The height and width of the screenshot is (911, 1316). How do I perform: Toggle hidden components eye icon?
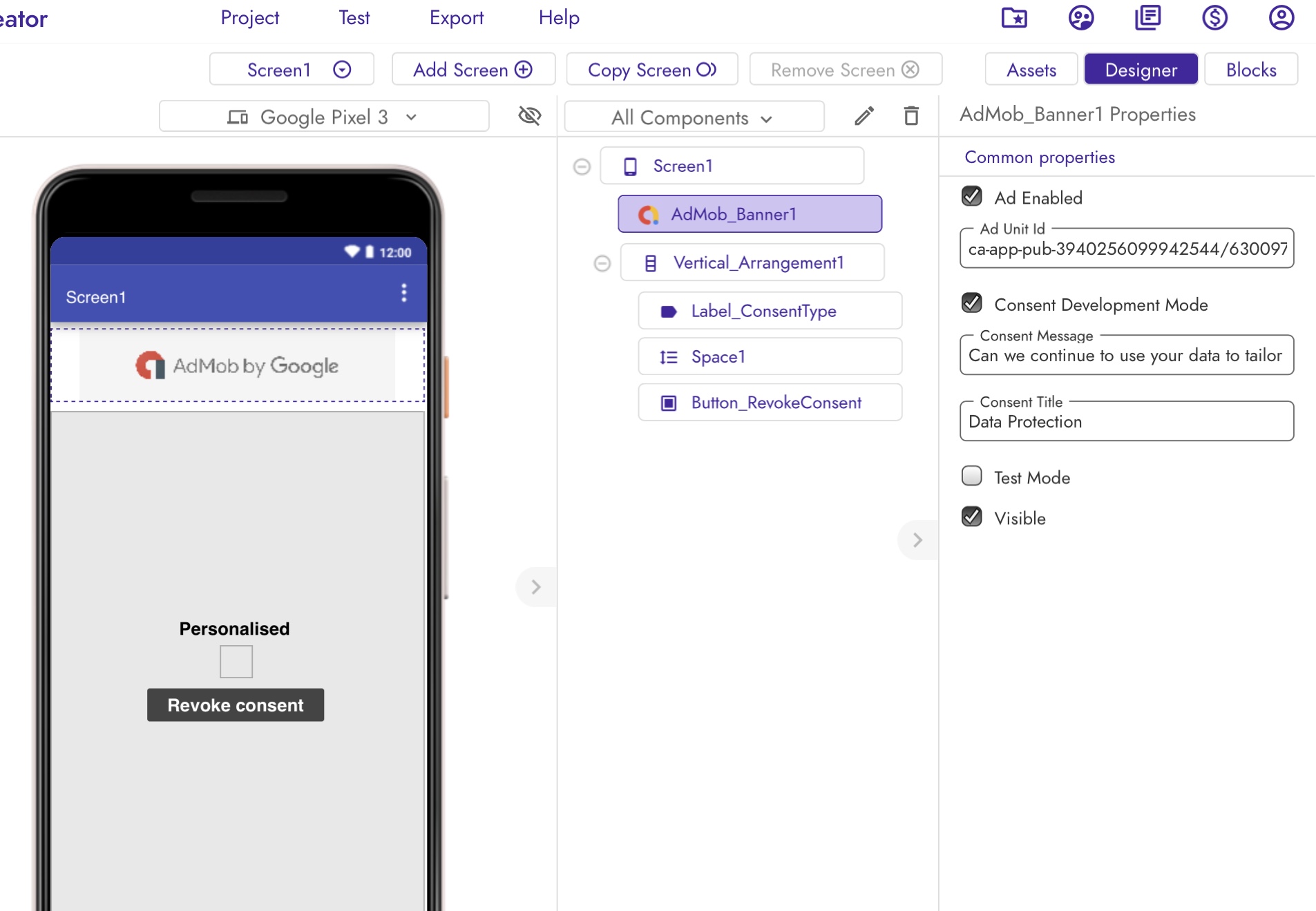coord(529,115)
